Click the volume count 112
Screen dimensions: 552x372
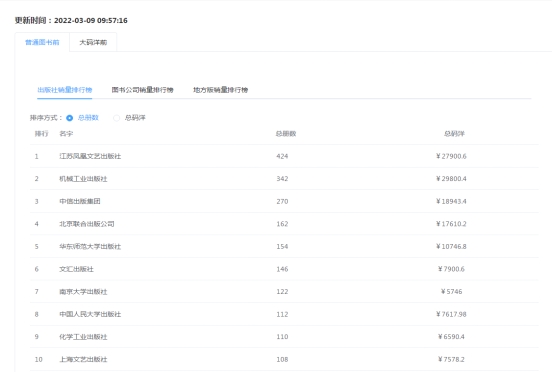click(x=282, y=314)
